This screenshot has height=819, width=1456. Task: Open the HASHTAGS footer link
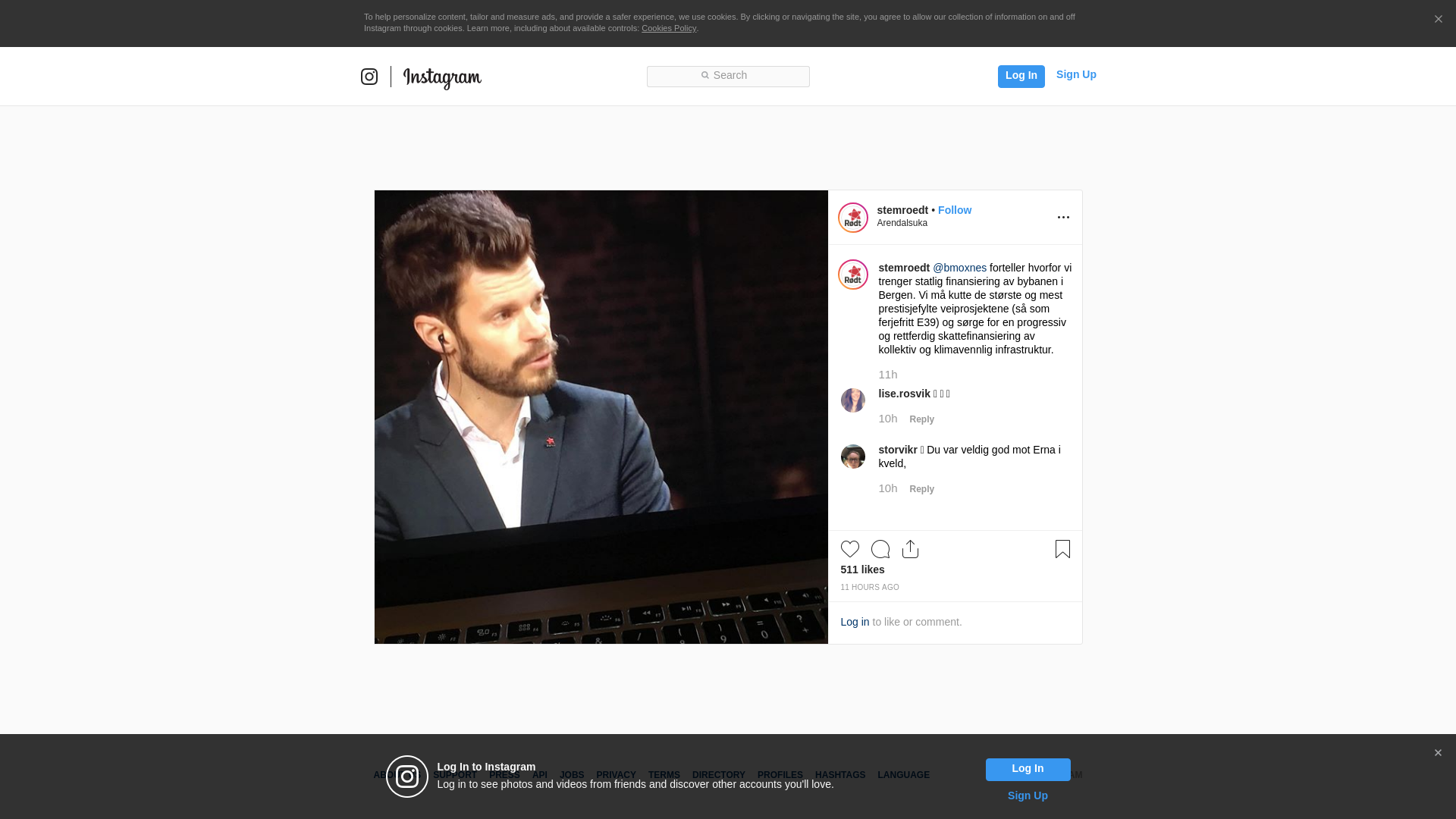(840, 775)
